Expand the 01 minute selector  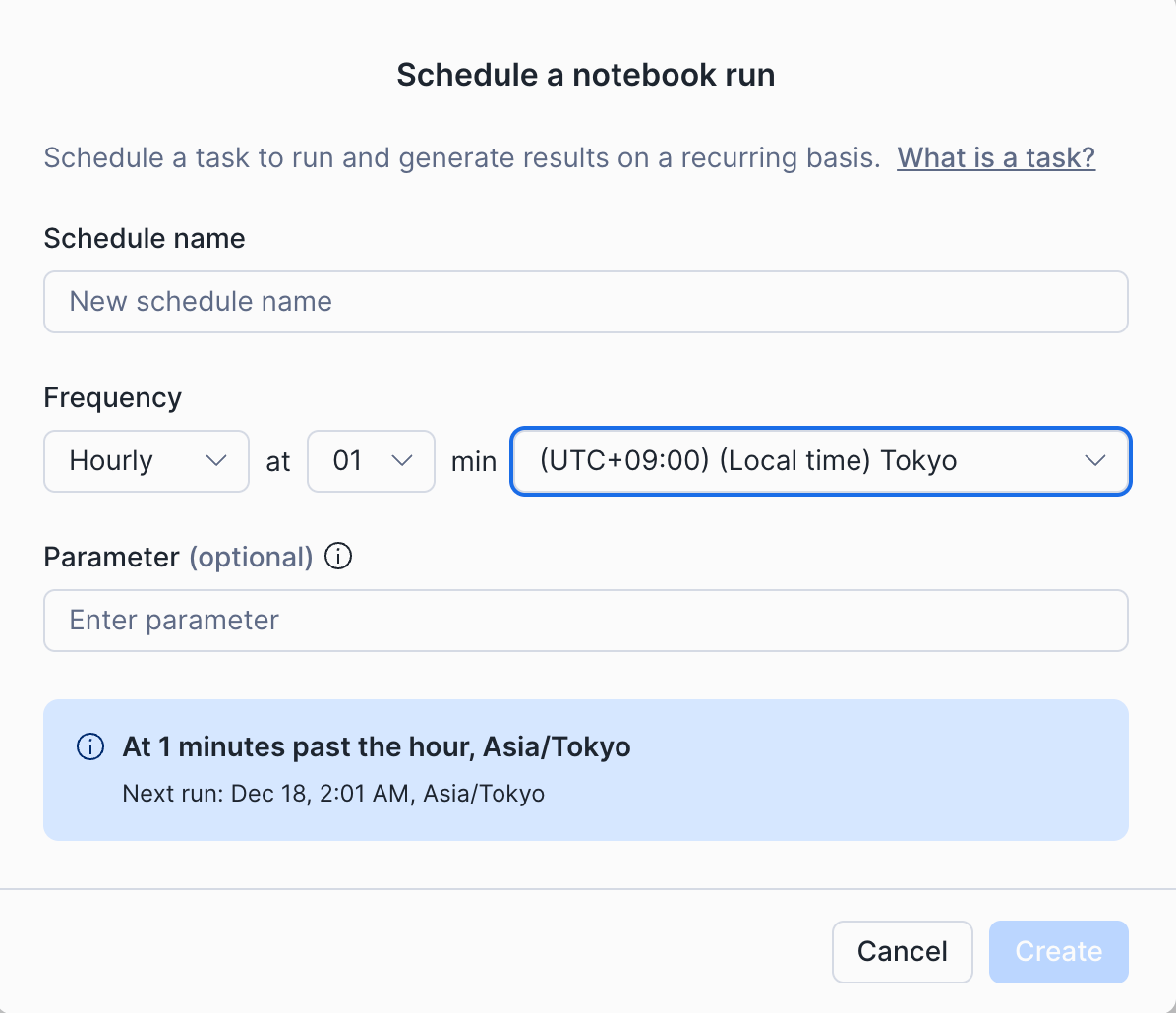tap(370, 461)
